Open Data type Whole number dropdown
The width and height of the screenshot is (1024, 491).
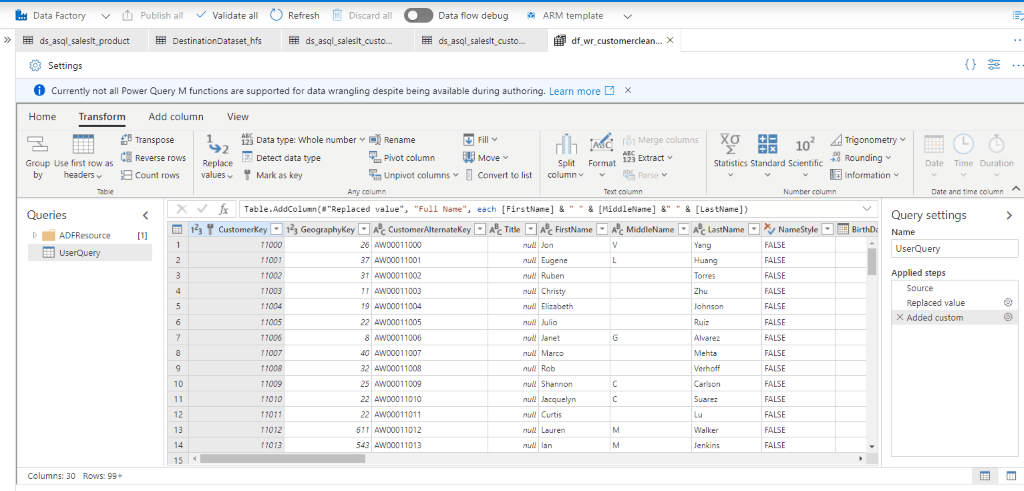pos(303,140)
